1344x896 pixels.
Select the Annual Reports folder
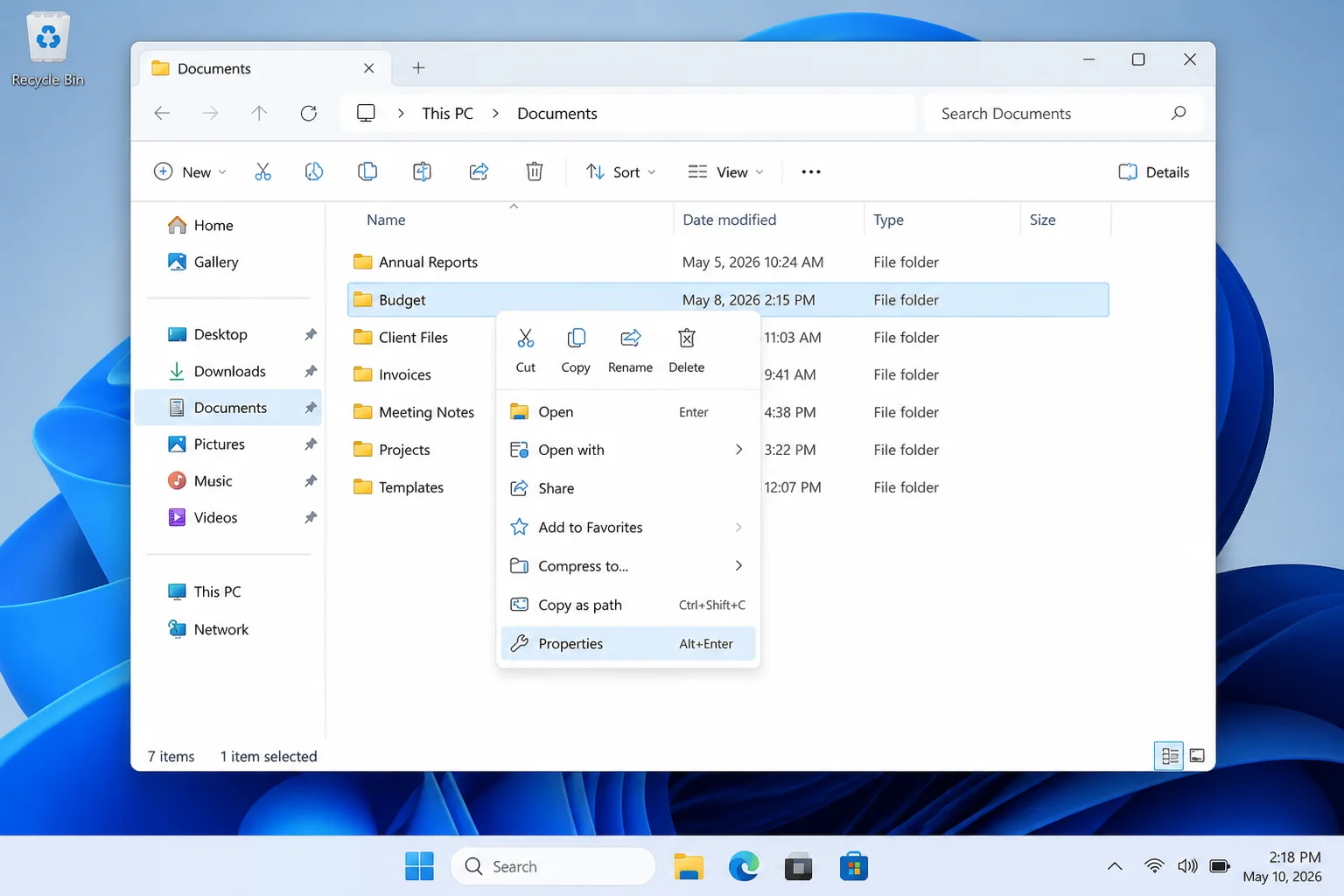coord(728,262)
